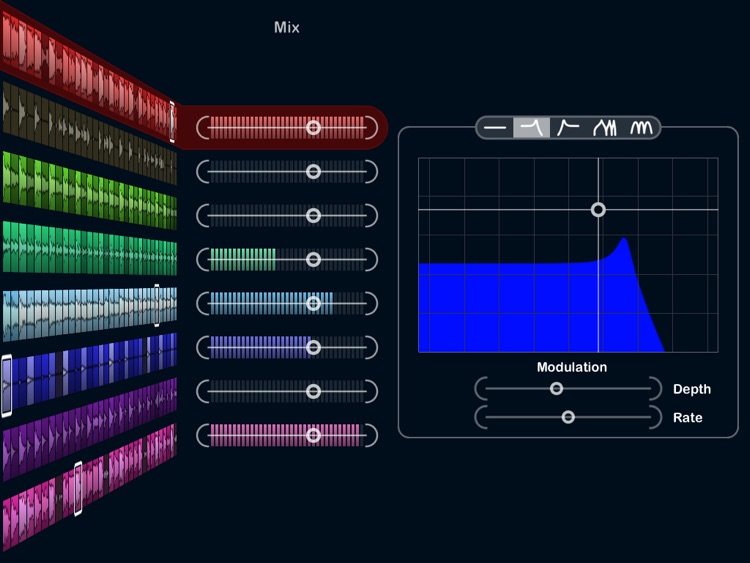Click the red track mix slider handle
Image resolution: width=750 pixels, height=563 pixels.
[313, 128]
